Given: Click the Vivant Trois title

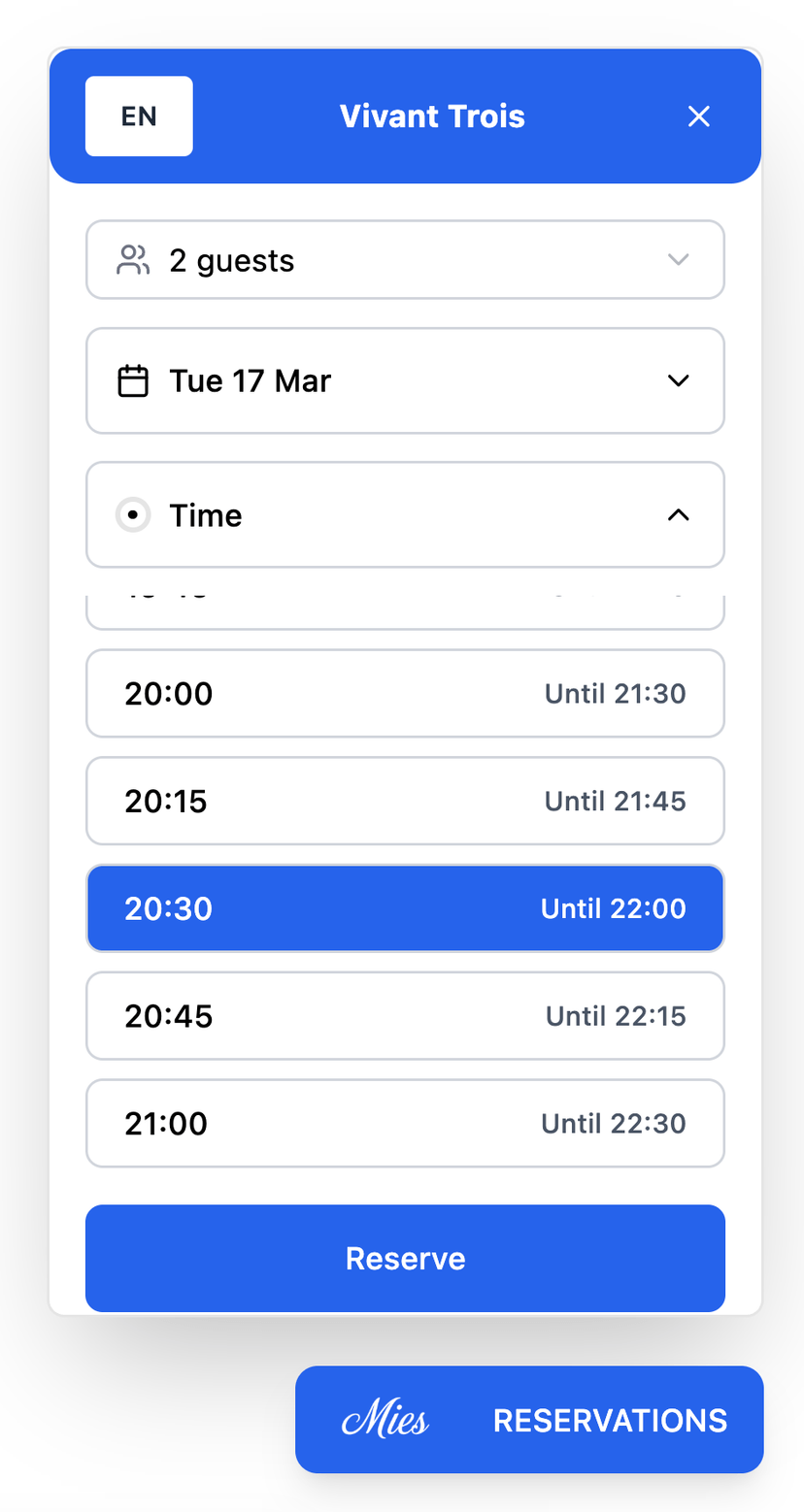Looking at the screenshot, I should [x=432, y=116].
